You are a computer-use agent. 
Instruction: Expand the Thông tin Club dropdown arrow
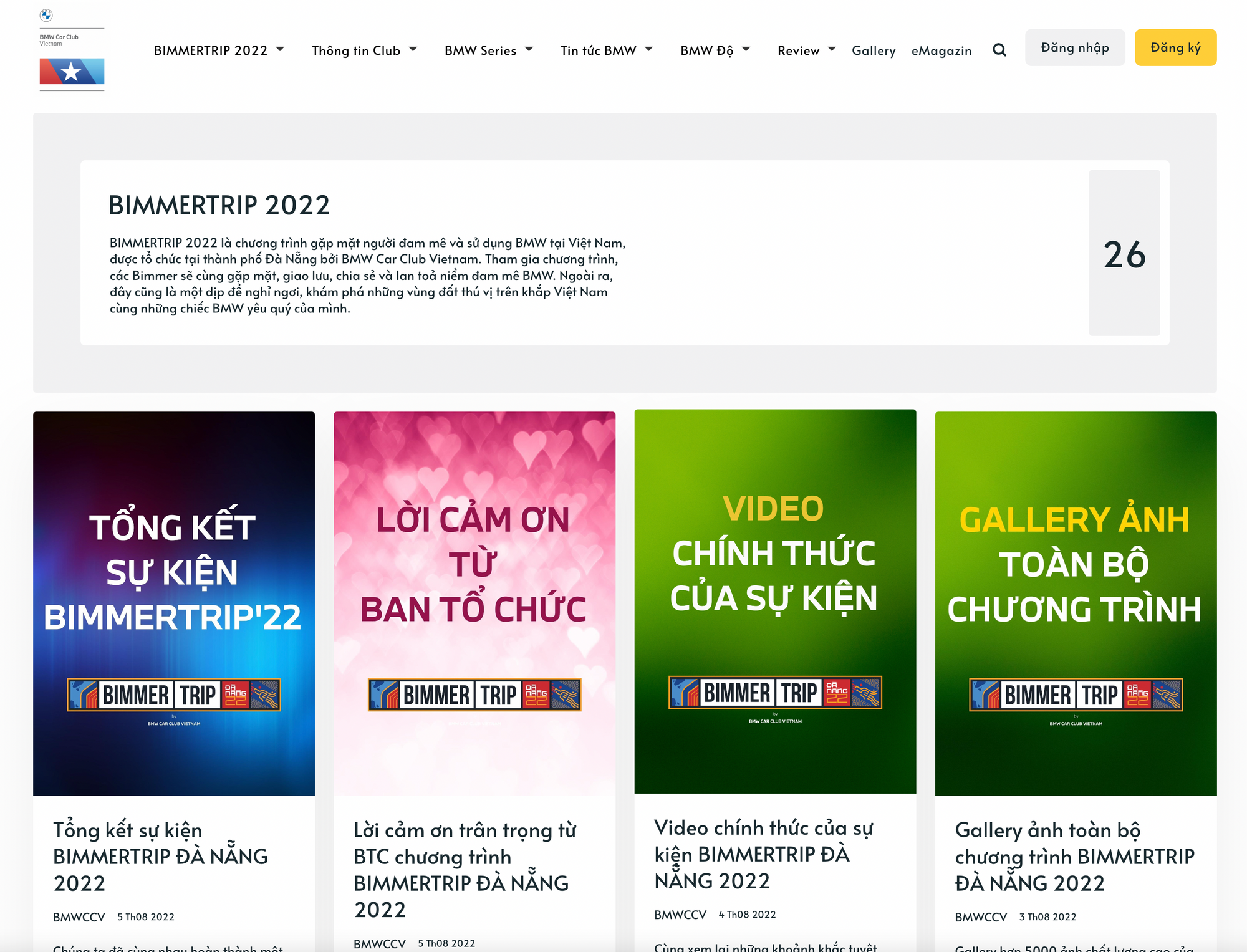coord(413,49)
